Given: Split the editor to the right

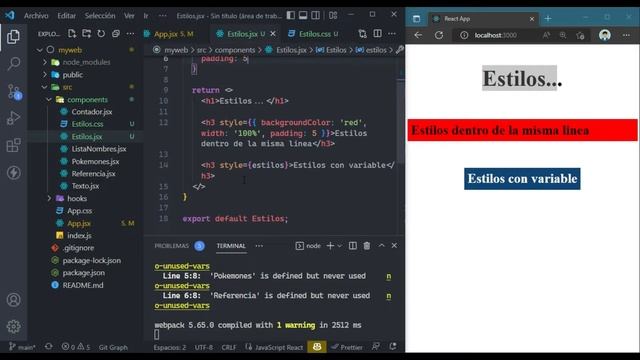Looking at the screenshot, I should pos(378,34).
